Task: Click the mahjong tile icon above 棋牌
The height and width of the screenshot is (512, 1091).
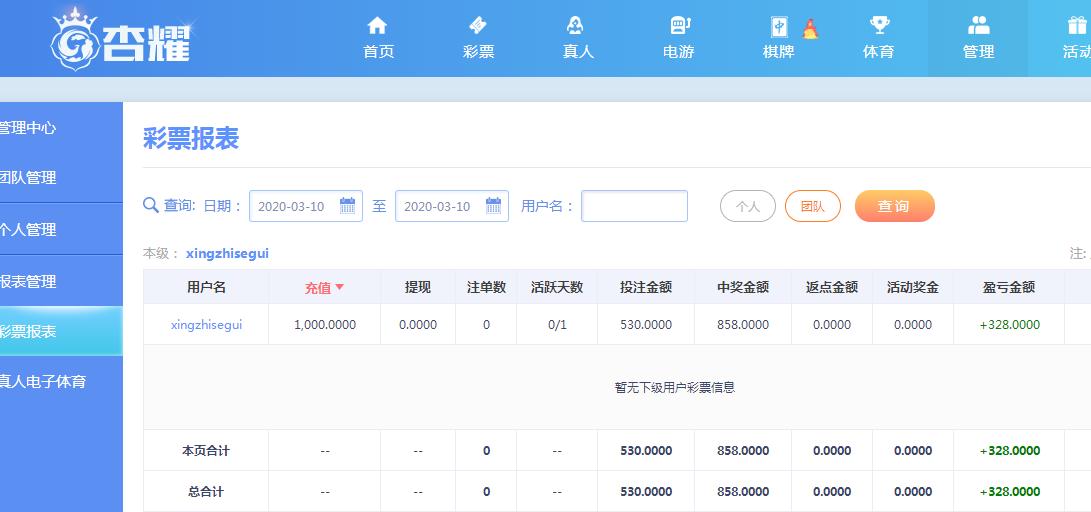Action: (779, 26)
